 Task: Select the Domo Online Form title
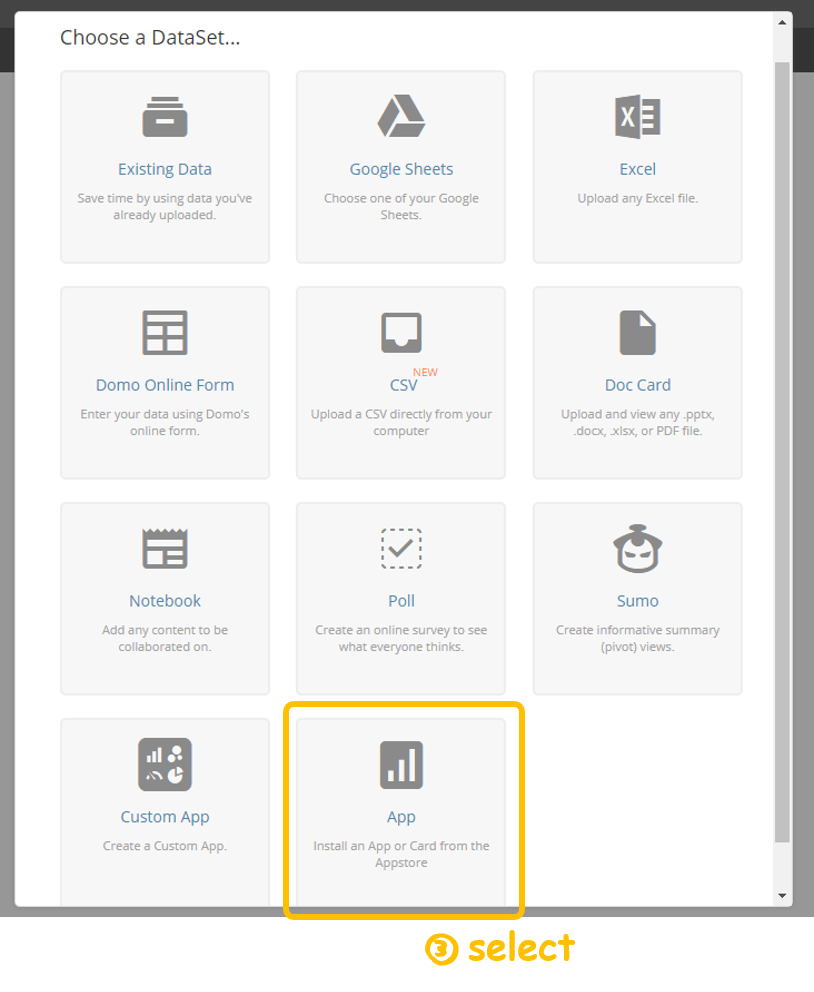coord(164,385)
